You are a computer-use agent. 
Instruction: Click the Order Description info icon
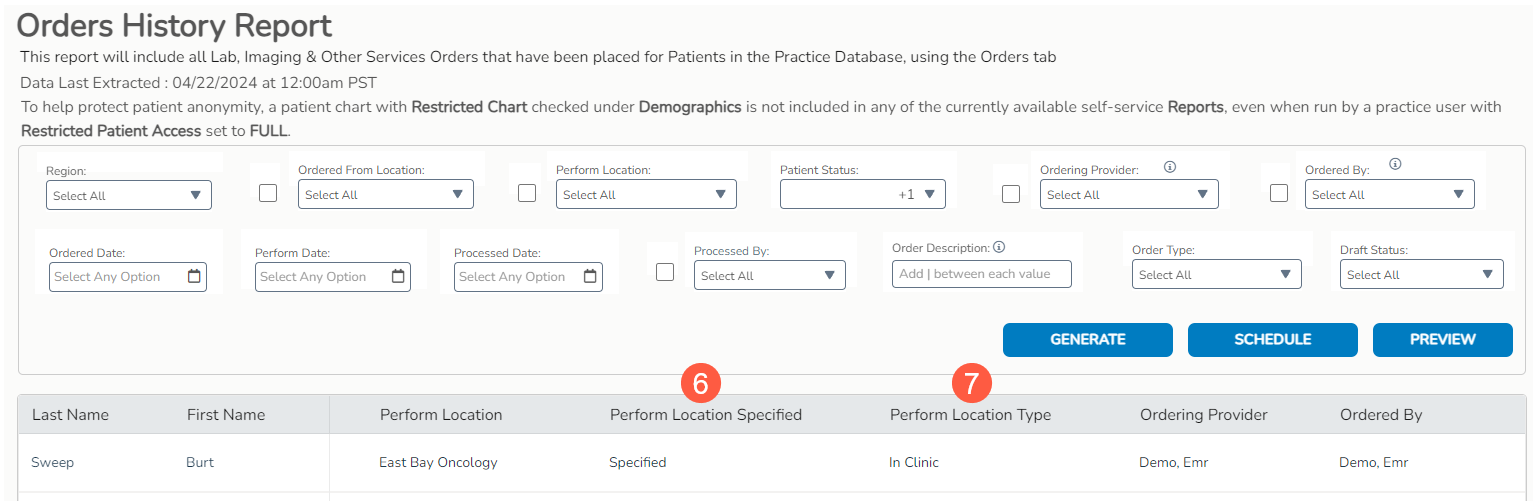tap(999, 248)
